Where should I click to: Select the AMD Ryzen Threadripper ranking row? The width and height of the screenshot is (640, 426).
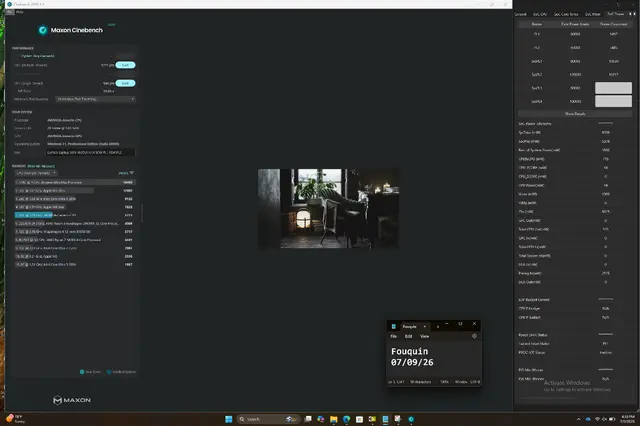[74, 224]
